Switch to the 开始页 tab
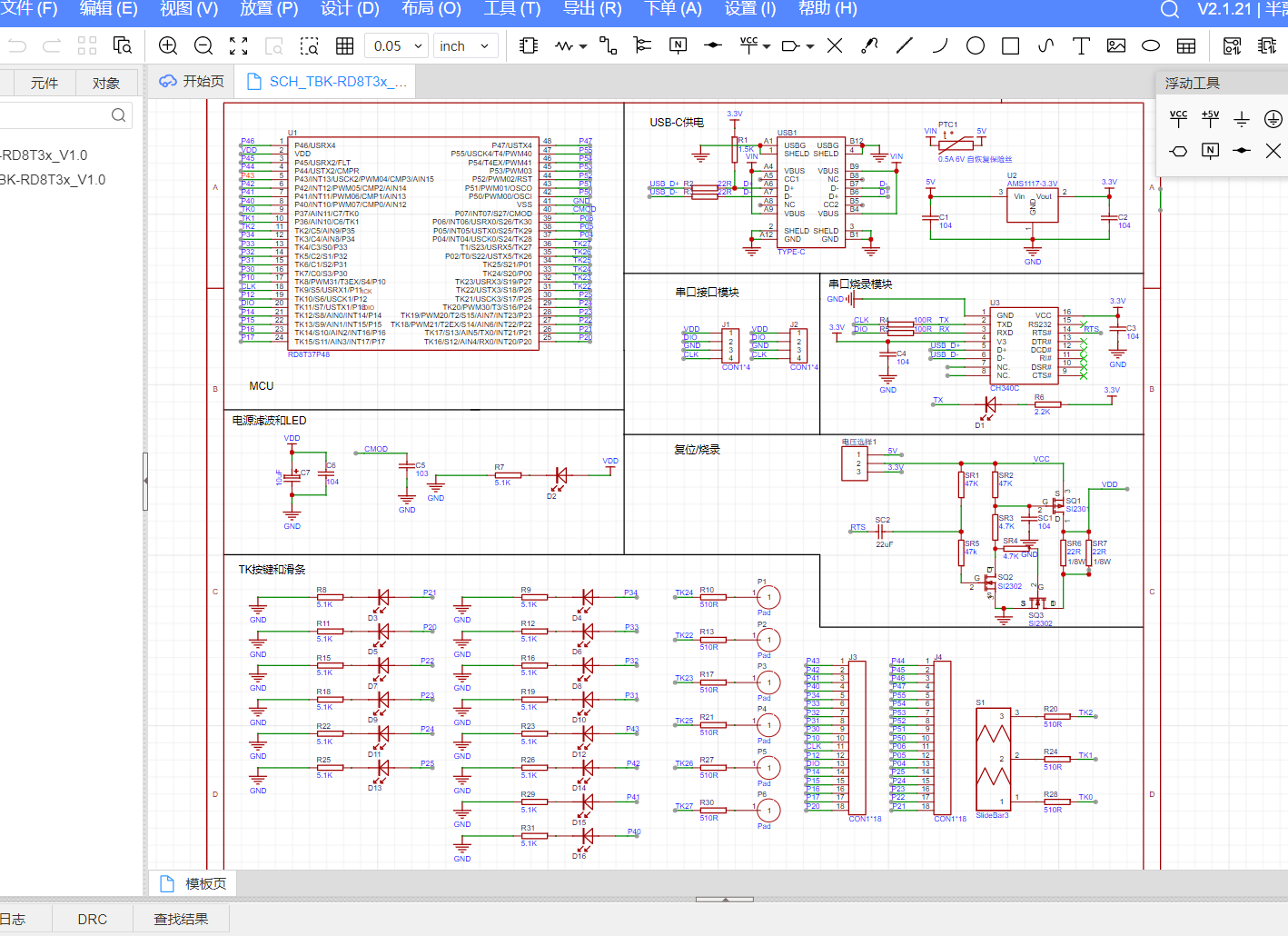The image size is (1288, 936). (x=192, y=81)
